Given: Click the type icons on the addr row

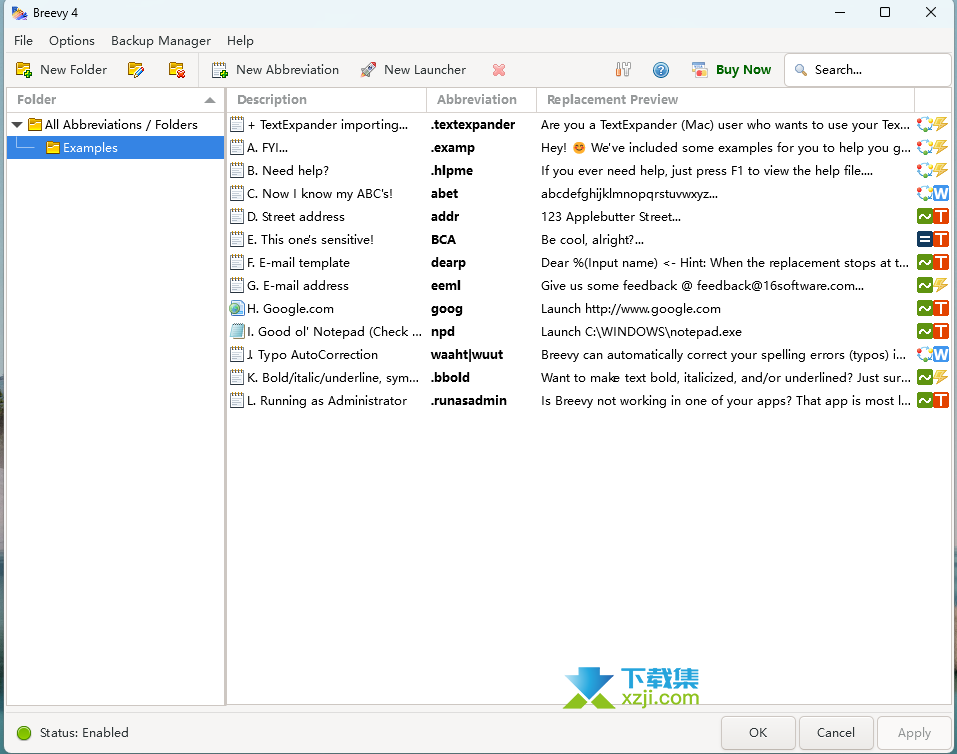Looking at the screenshot, I should pos(933,217).
